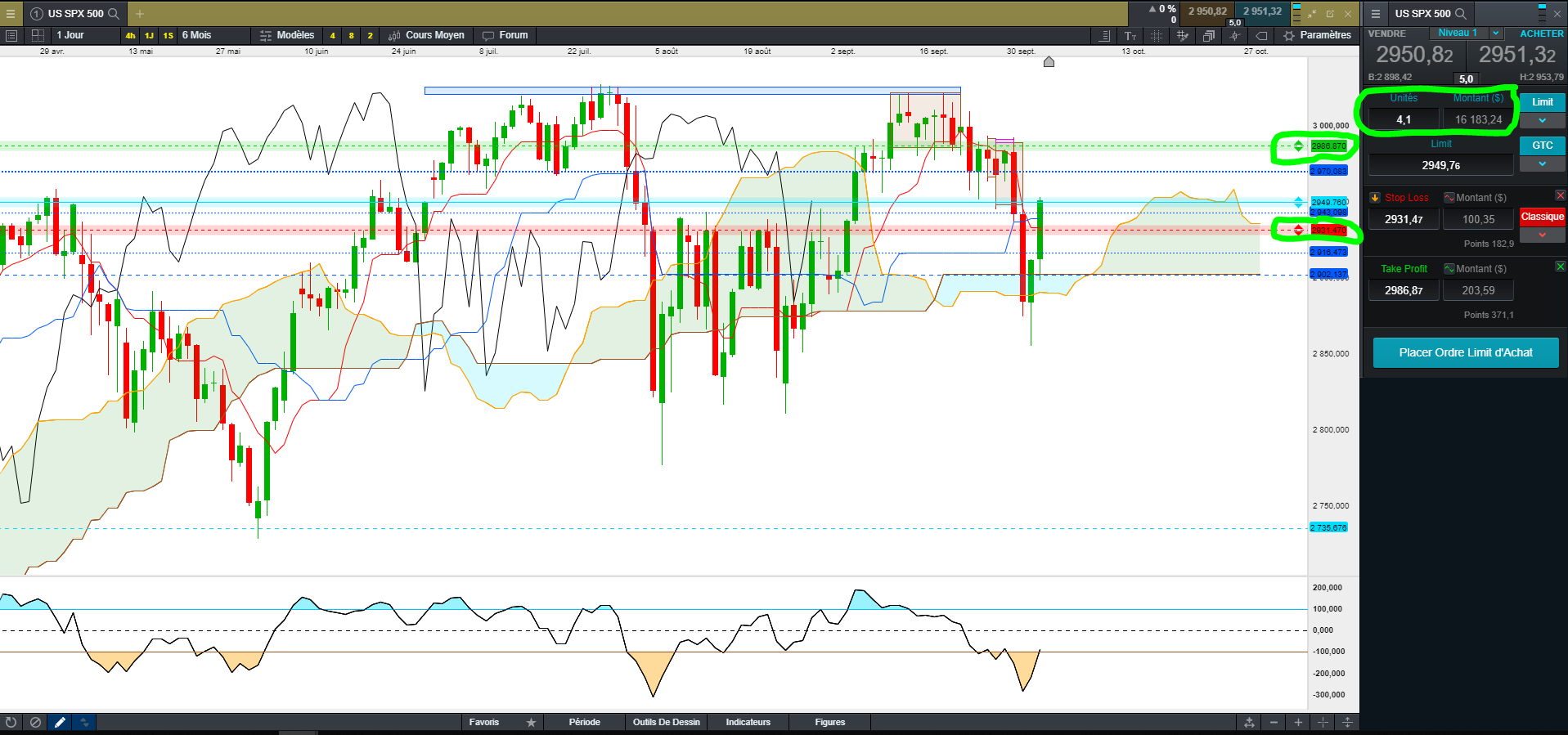1568x735 pixels.
Task: Toggle the chart grid lines icon
Action: (x=1157, y=35)
